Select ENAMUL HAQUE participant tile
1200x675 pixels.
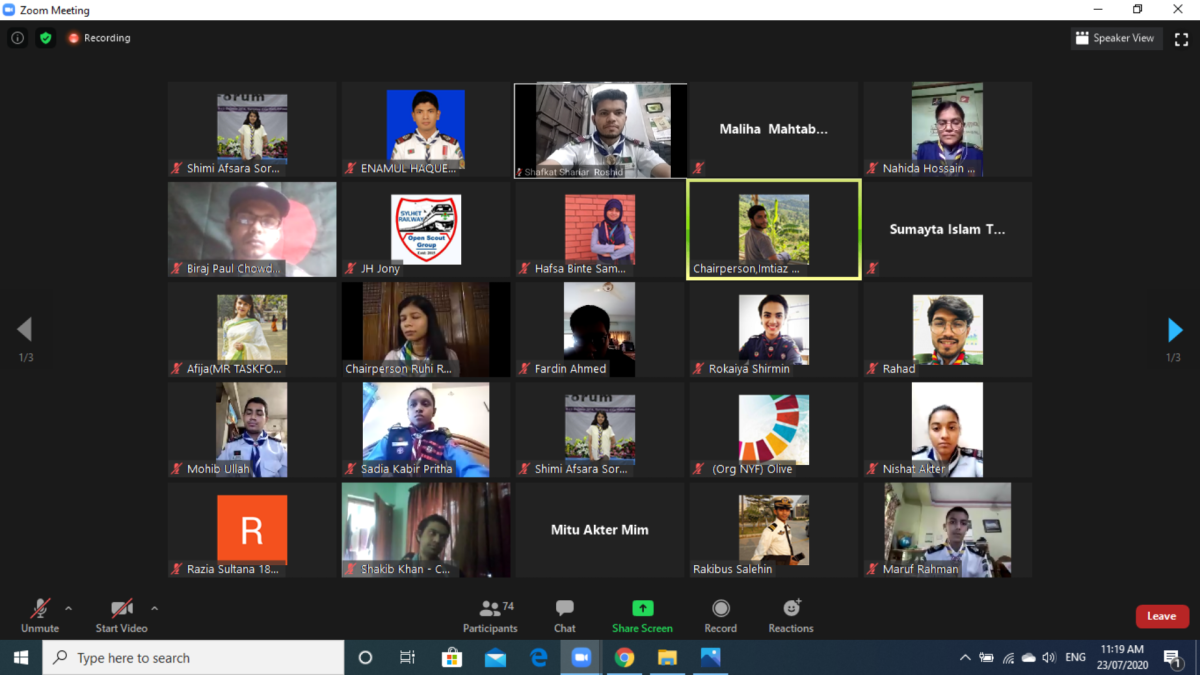(426, 129)
